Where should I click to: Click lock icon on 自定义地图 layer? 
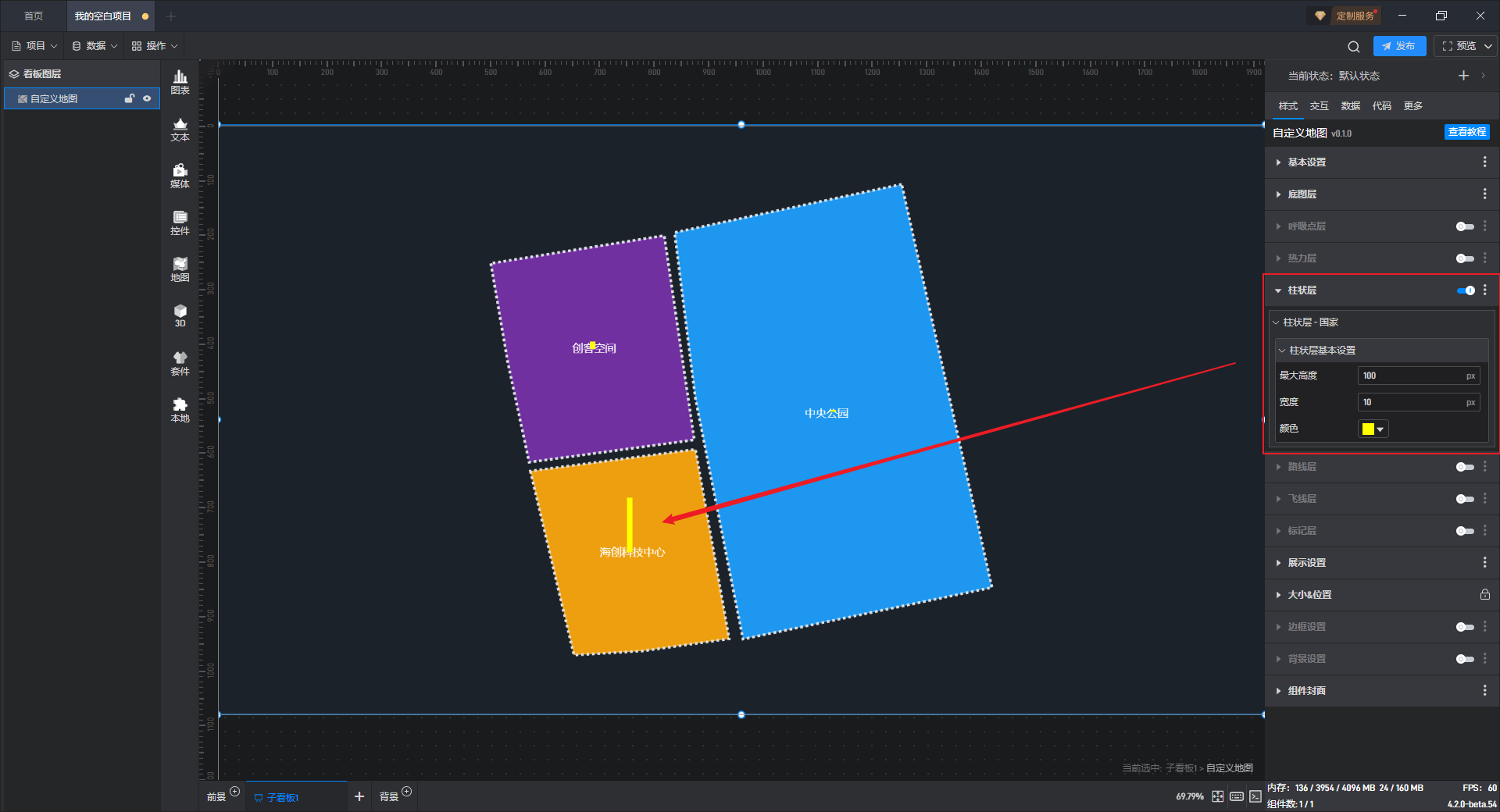pyautogui.click(x=130, y=98)
